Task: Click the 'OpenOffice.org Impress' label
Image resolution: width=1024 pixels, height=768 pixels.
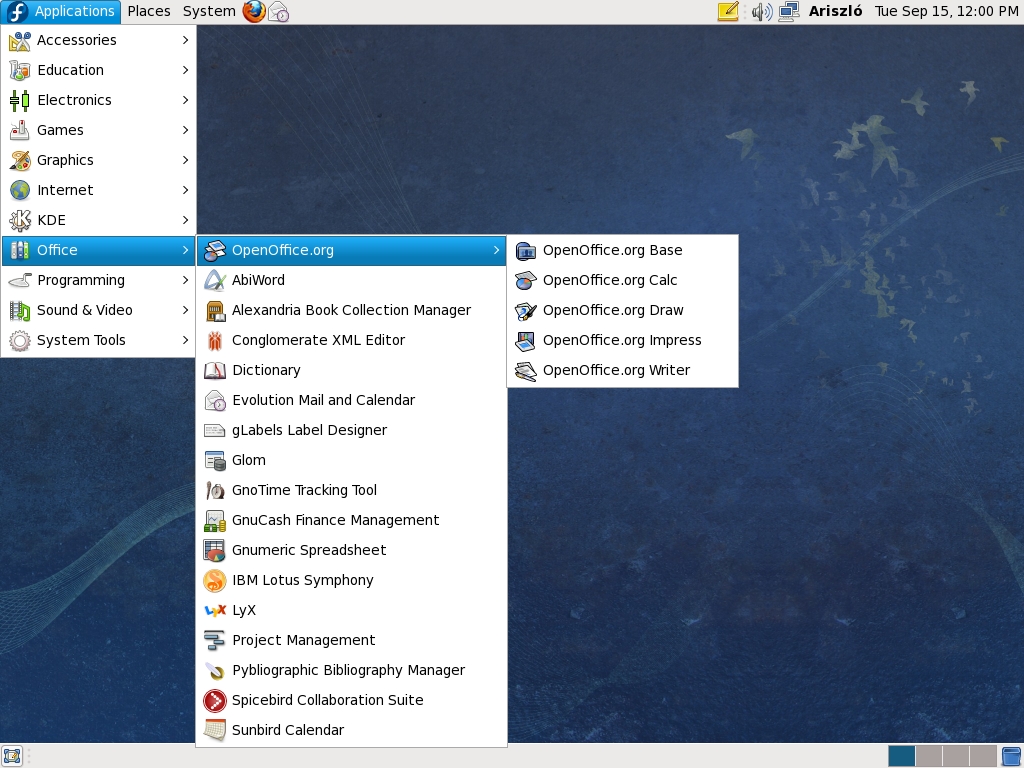Action: coord(622,340)
